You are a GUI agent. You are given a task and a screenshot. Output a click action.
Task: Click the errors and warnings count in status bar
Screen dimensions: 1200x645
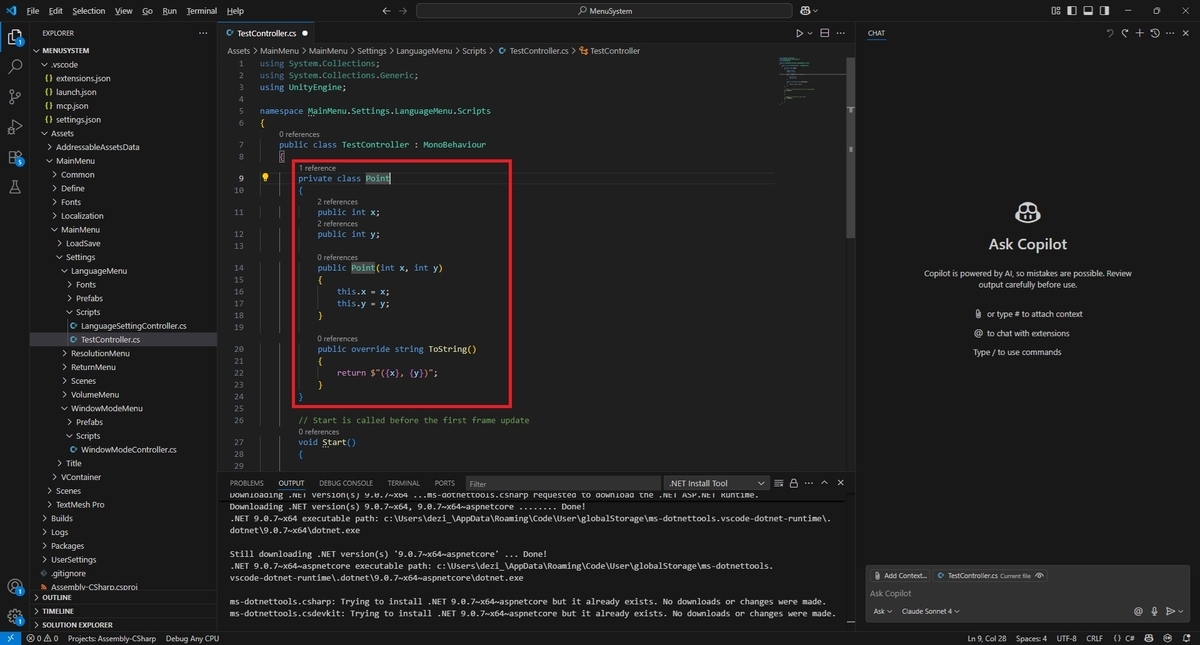[41, 638]
